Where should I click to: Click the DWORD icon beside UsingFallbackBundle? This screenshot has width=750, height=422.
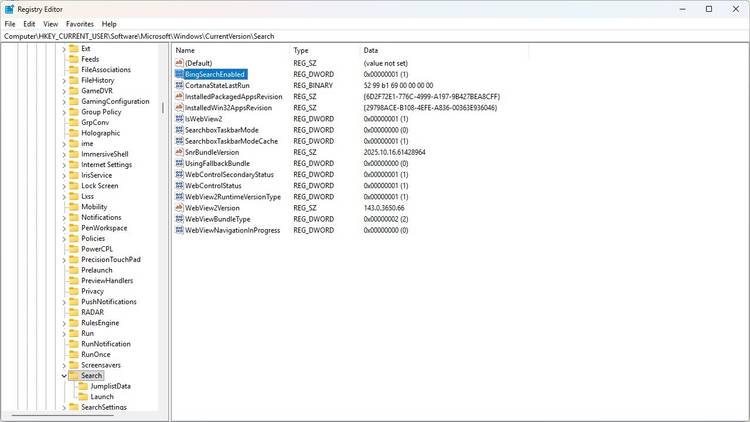pos(179,163)
